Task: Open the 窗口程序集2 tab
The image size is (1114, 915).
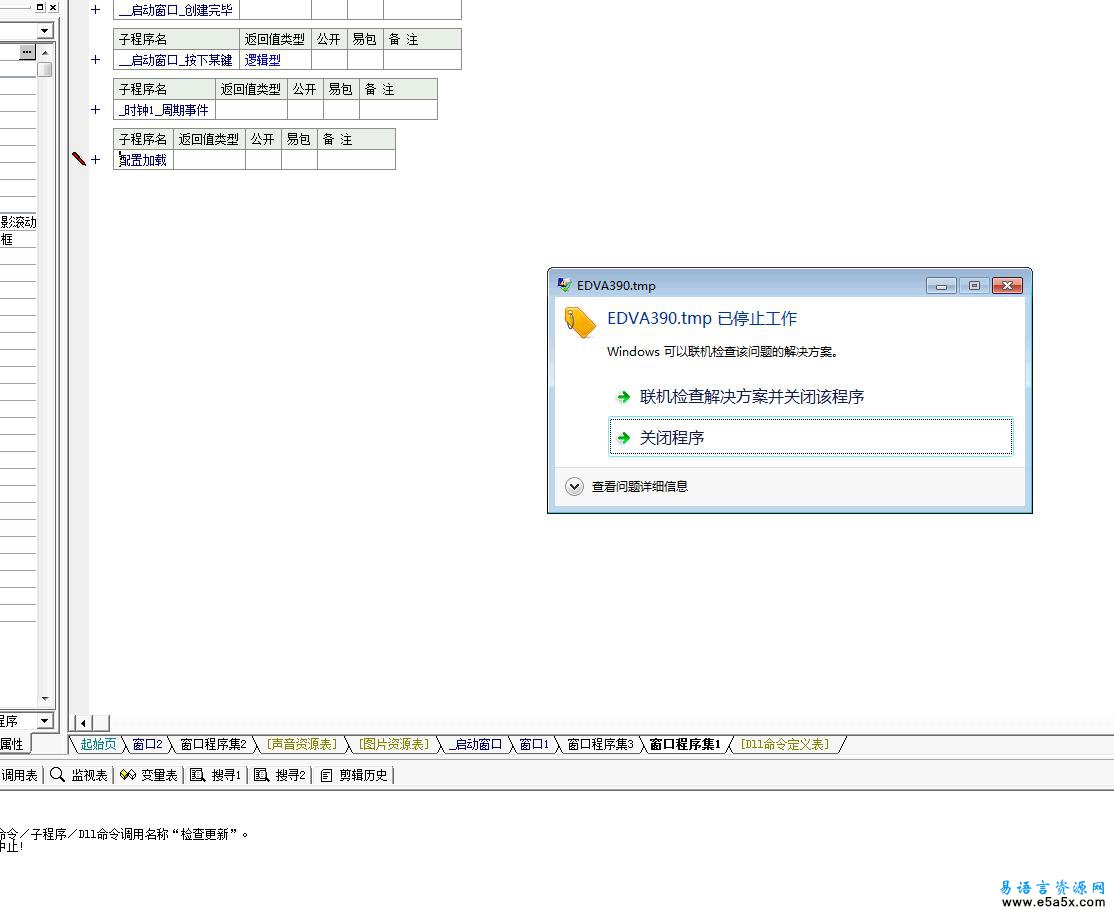Action: [x=213, y=744]
